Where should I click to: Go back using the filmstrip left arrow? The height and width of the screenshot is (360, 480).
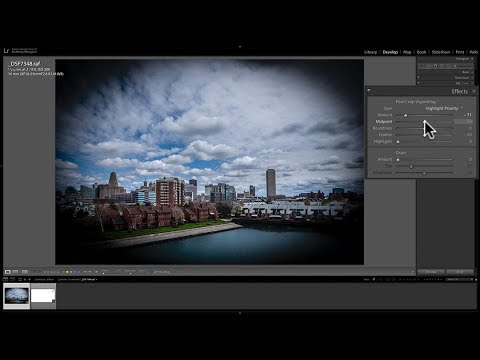pos(25,279)
